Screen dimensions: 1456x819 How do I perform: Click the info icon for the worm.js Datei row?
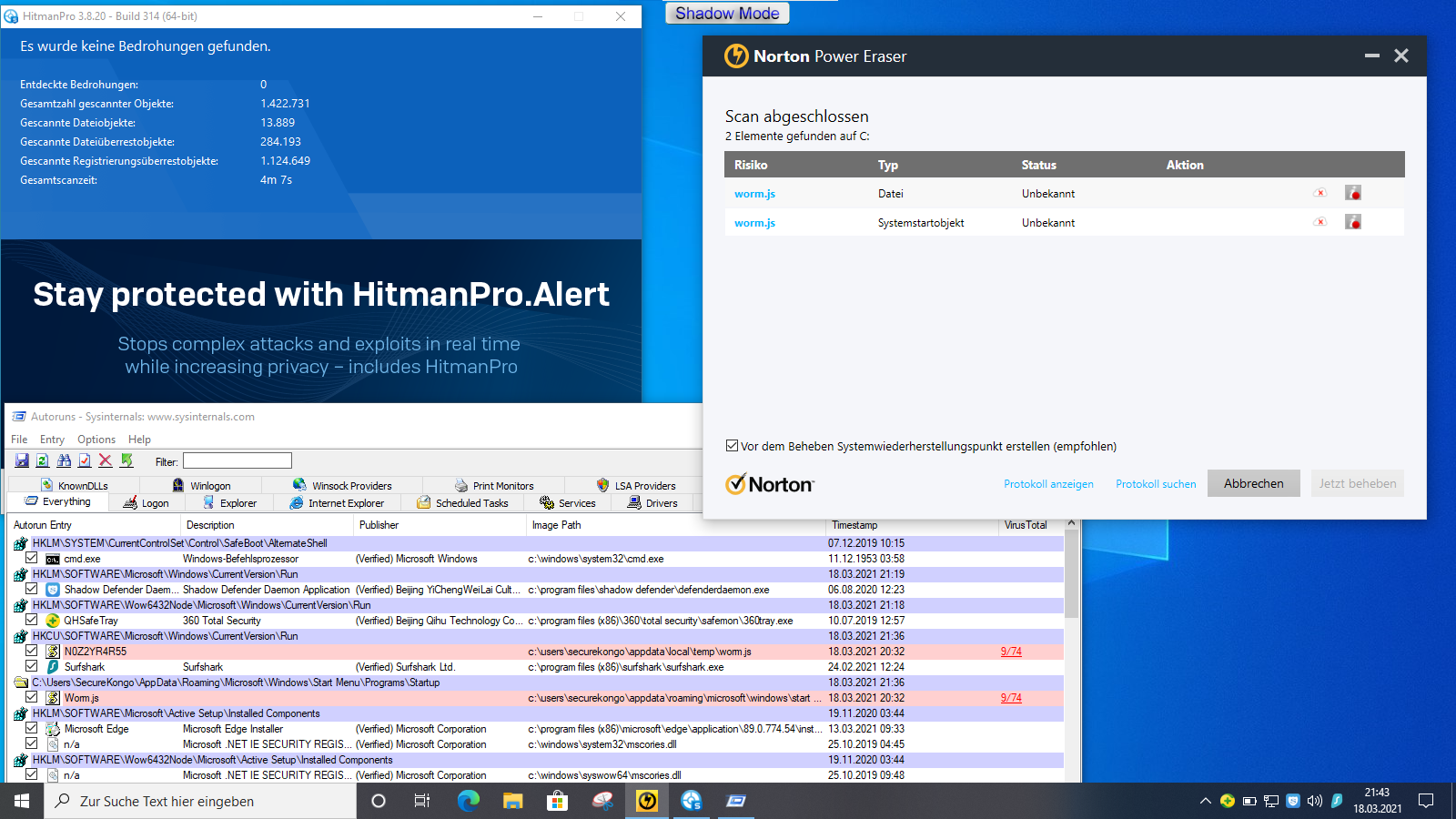[x=1353, y=193]
